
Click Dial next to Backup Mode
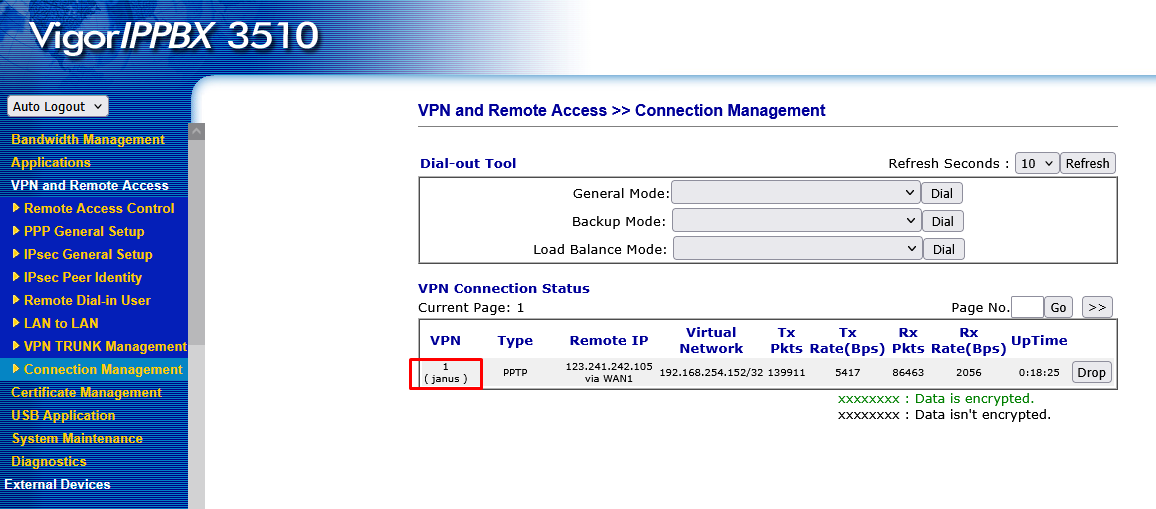click(x=943, y=221)
